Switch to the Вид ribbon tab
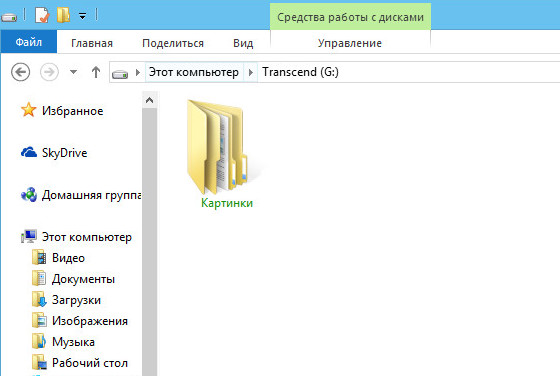The width and height of the screenshot is (560, 376). (x=243, y=43)
